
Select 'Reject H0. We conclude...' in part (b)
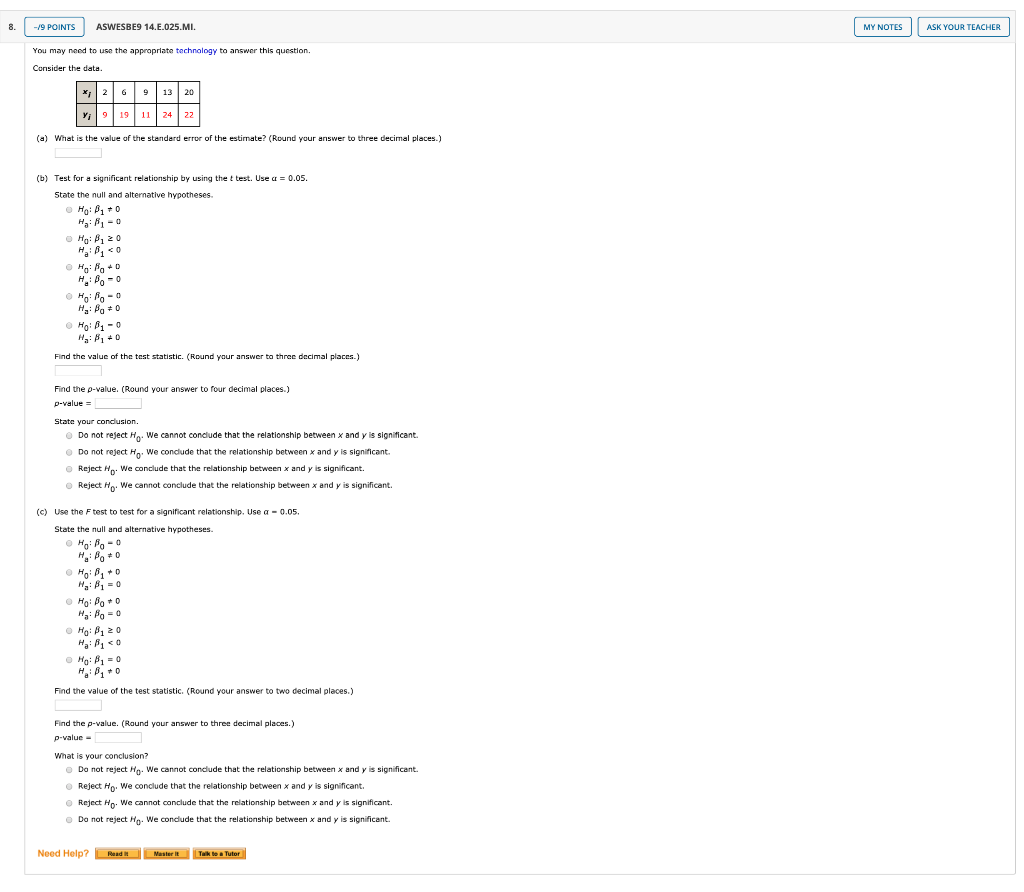pos(68,468)
